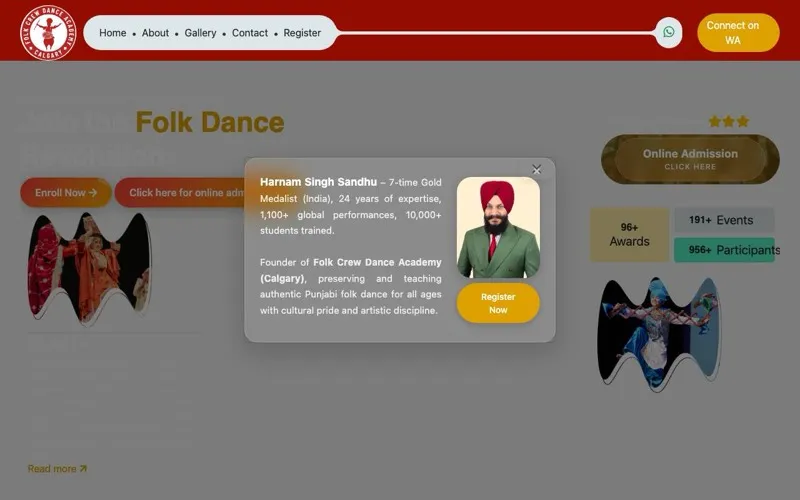Click the Folk Crew Dance Academy logo
Image resolution: width=800 pixels, height=500 pixels.
point(48,33)
